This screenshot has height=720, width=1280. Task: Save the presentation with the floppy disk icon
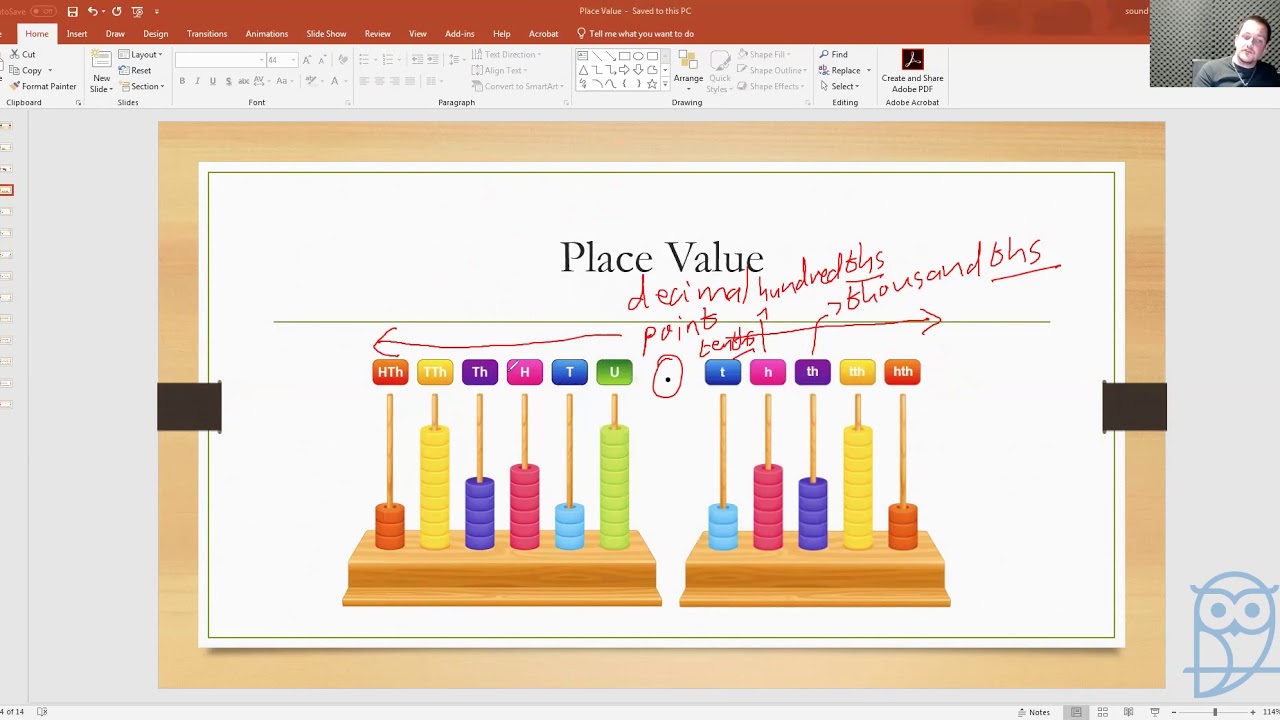coord(72,11)
